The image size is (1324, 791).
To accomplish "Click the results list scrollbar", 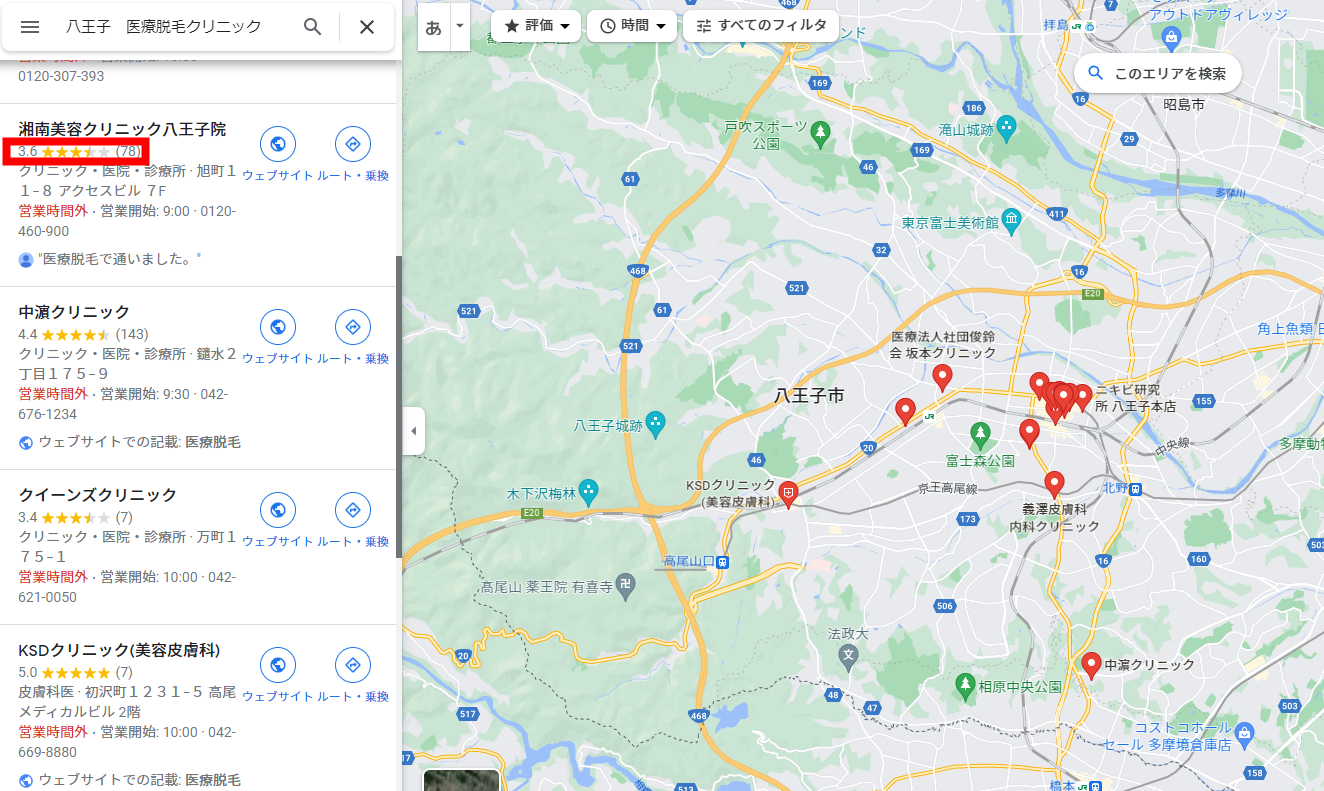I will [398, 407].
